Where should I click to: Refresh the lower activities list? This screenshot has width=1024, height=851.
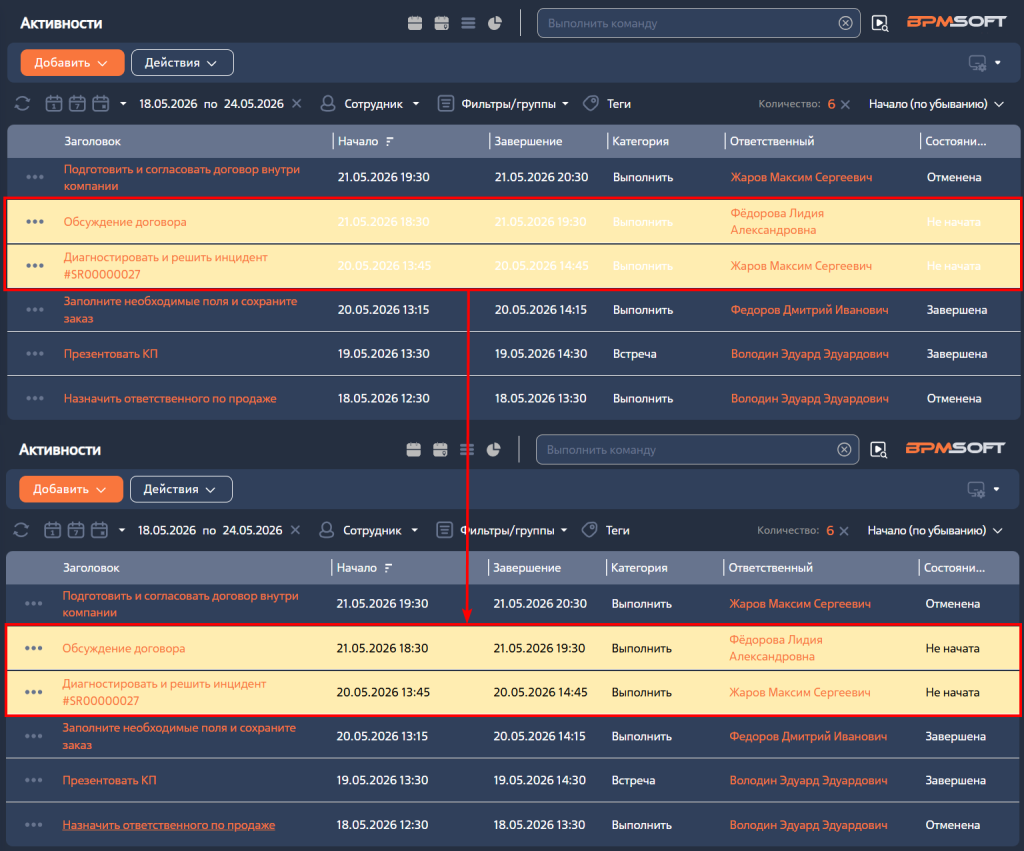21,530
